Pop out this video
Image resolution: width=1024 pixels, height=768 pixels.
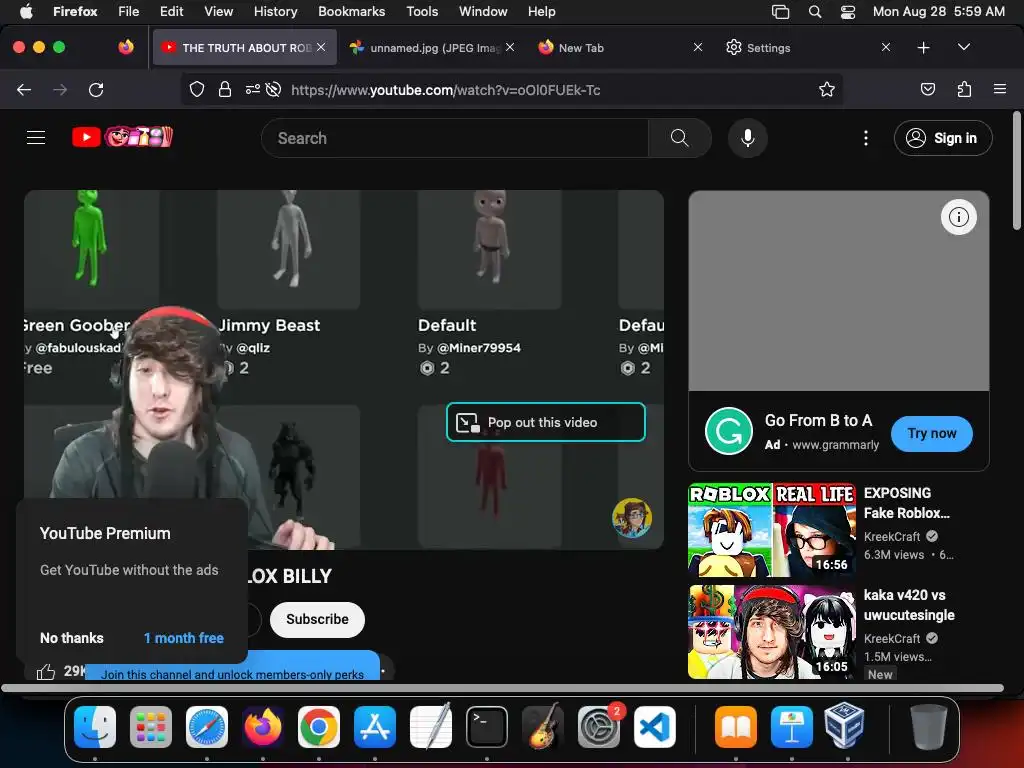545,422
